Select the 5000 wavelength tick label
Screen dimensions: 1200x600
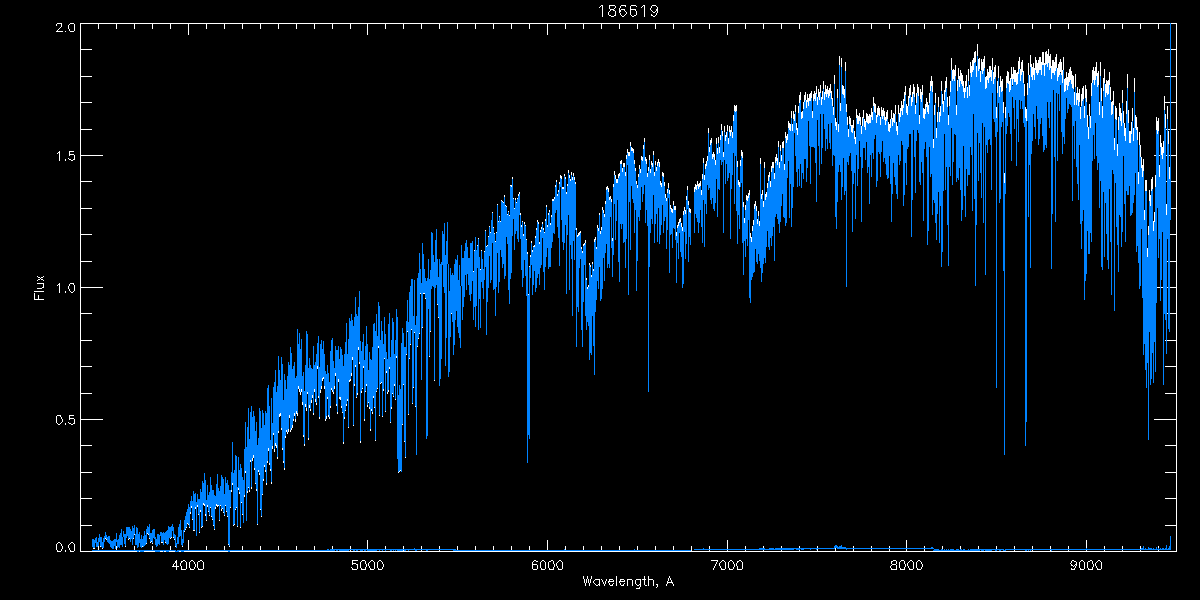pos(368,566)
